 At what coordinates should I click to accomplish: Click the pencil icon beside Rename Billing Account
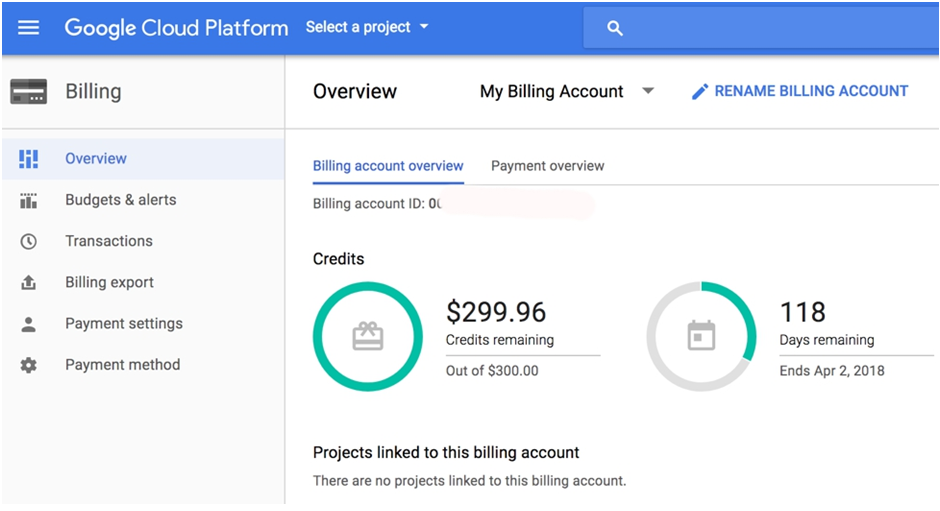click(x=700, y=92)
